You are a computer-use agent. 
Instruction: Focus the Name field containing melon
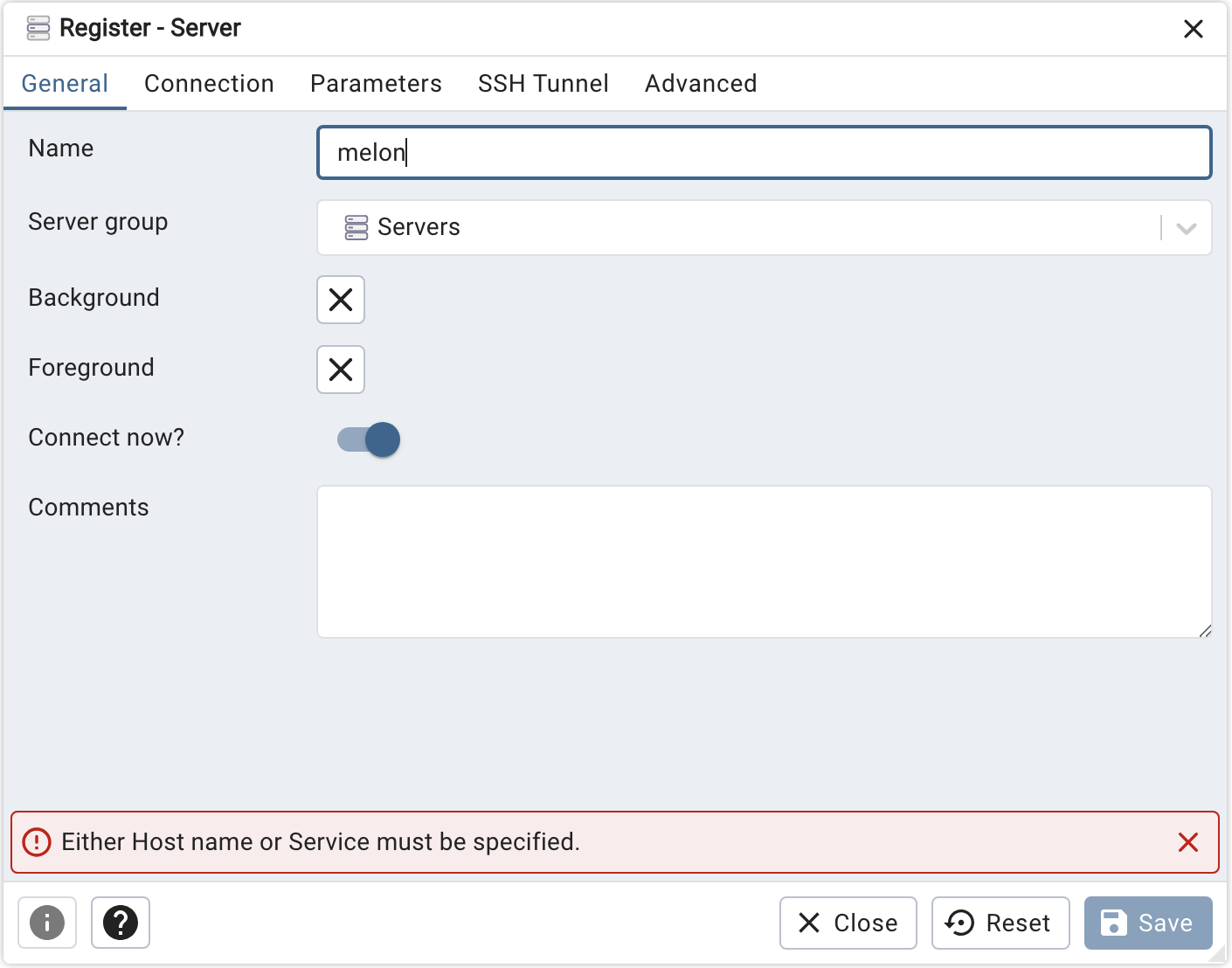(765, 153)
